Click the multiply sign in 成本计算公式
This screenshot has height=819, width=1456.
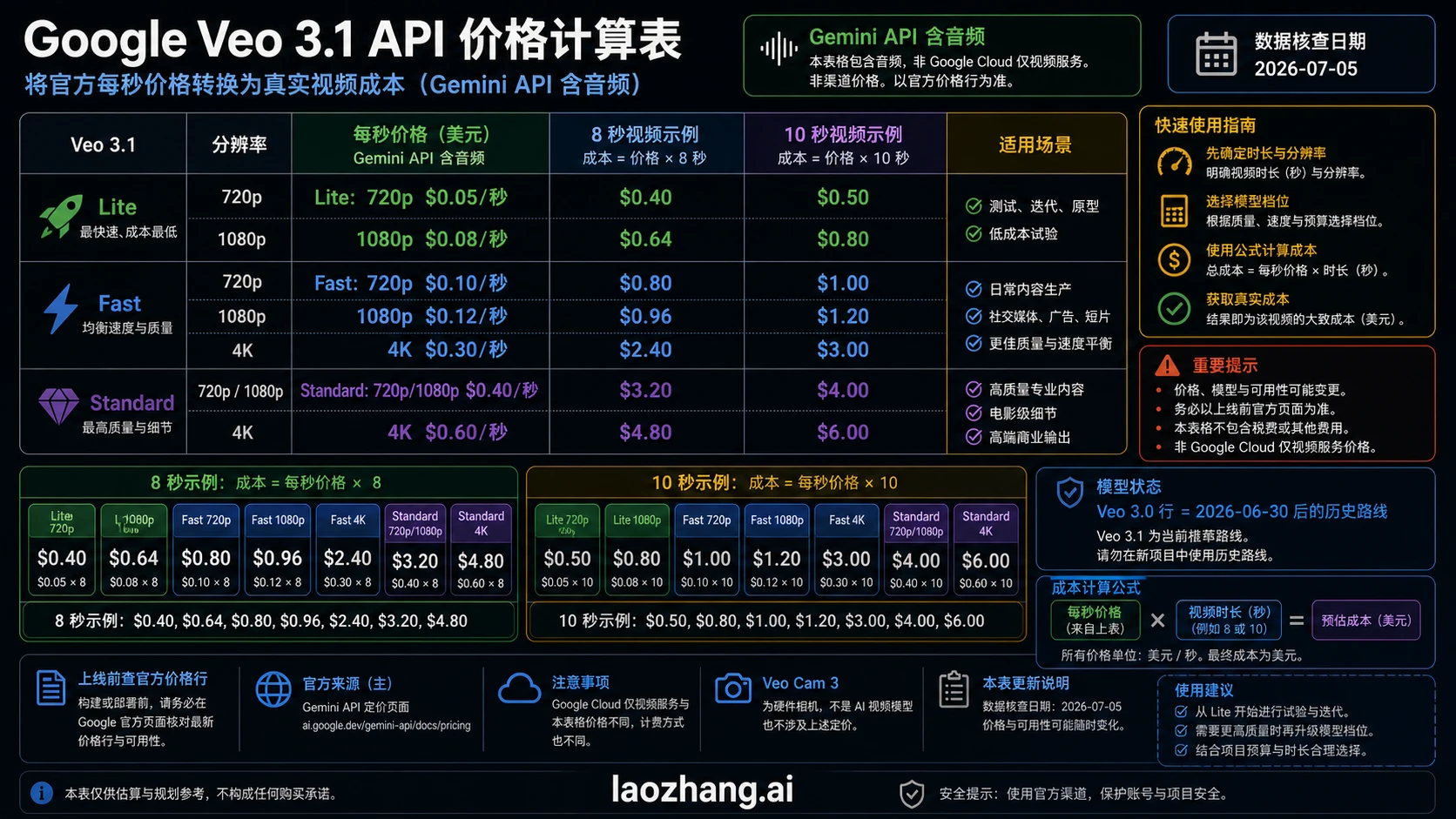tap(1157, 621)
